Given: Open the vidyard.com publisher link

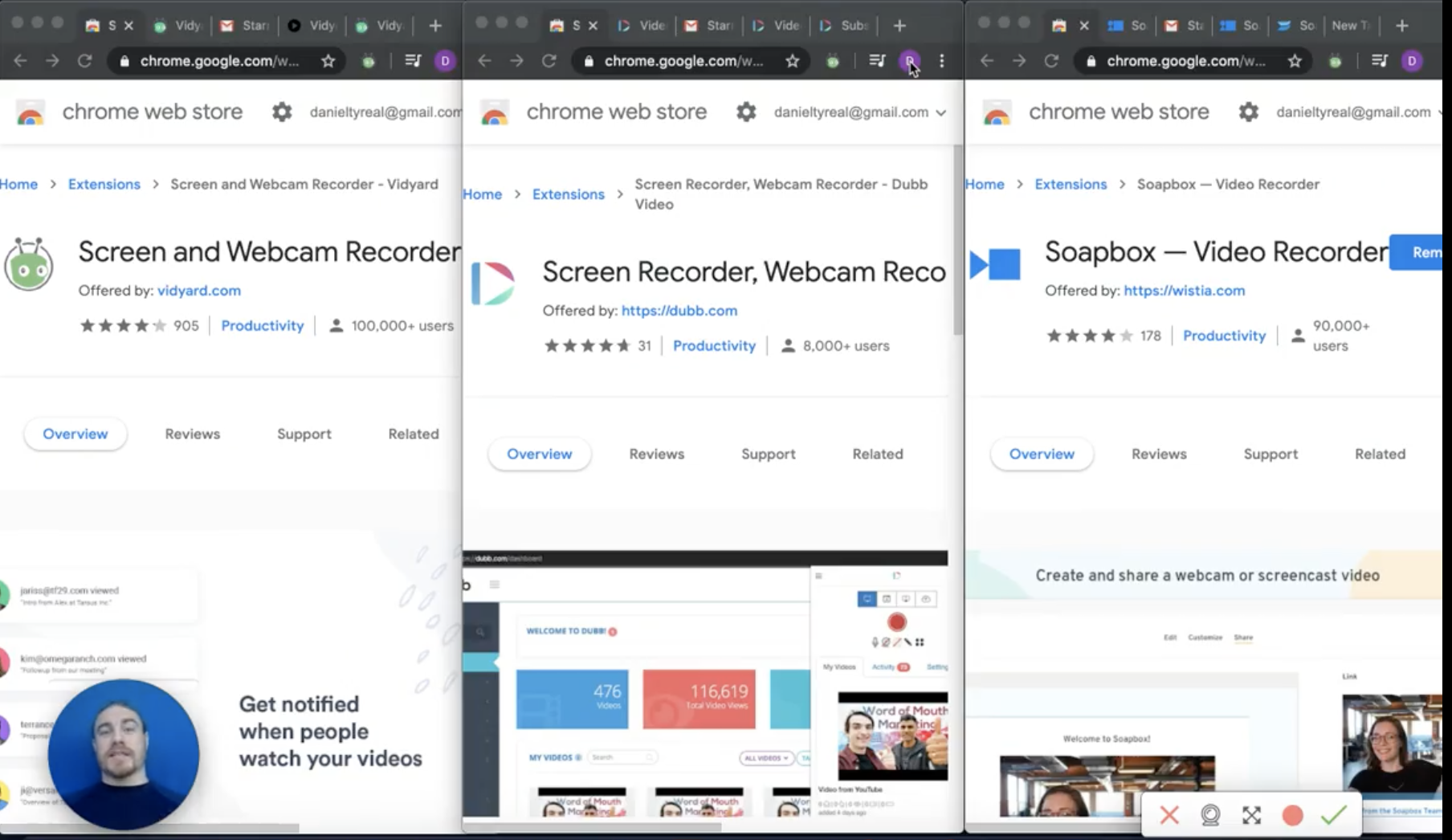Looking at the screenshot, I should [x=199, y=290].
